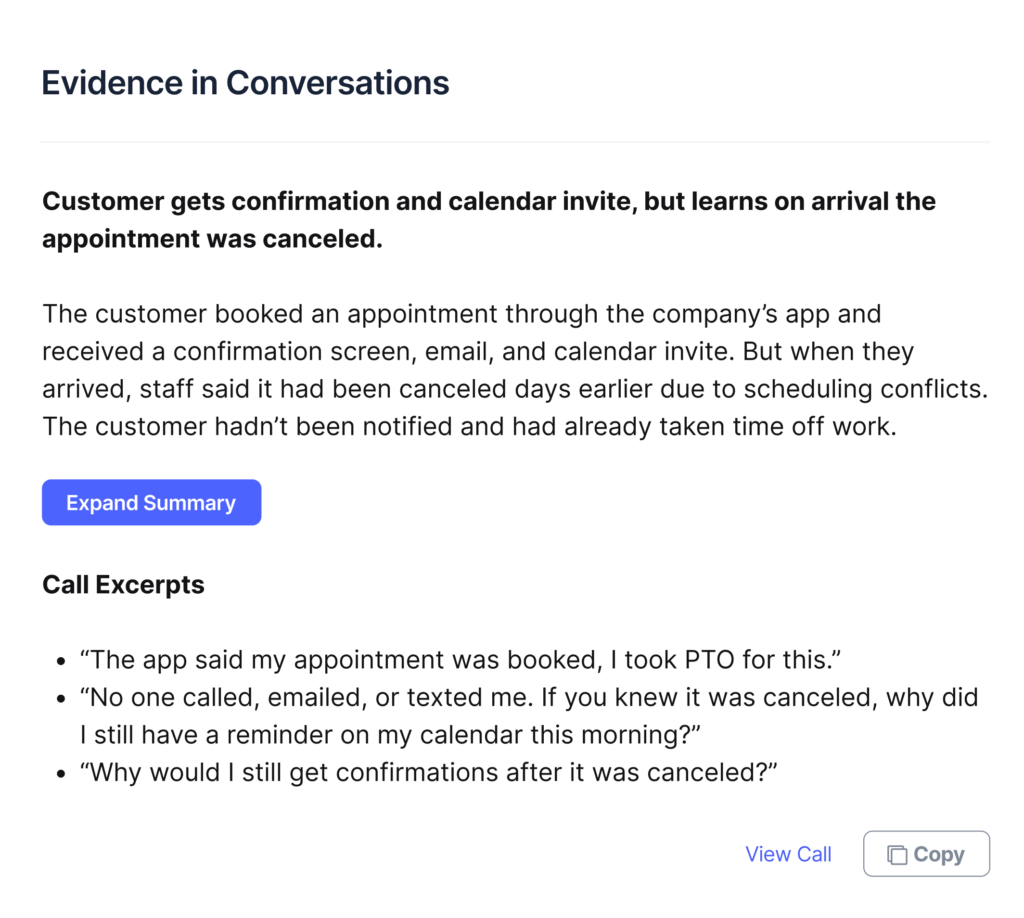
Task: Click the bullet before the PTO excerpt
Action: 61,661
